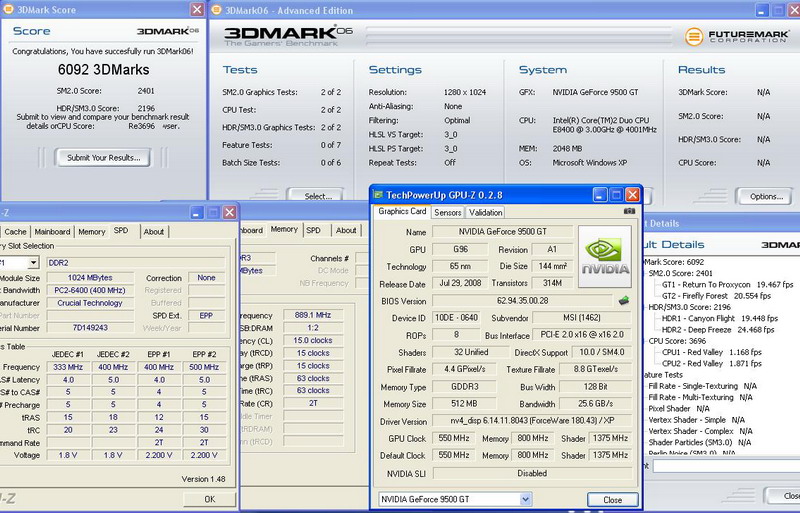The image size is (800, 513).
Task: Select HDR1 - Canyon Flight result row
Action: [720, 318]
